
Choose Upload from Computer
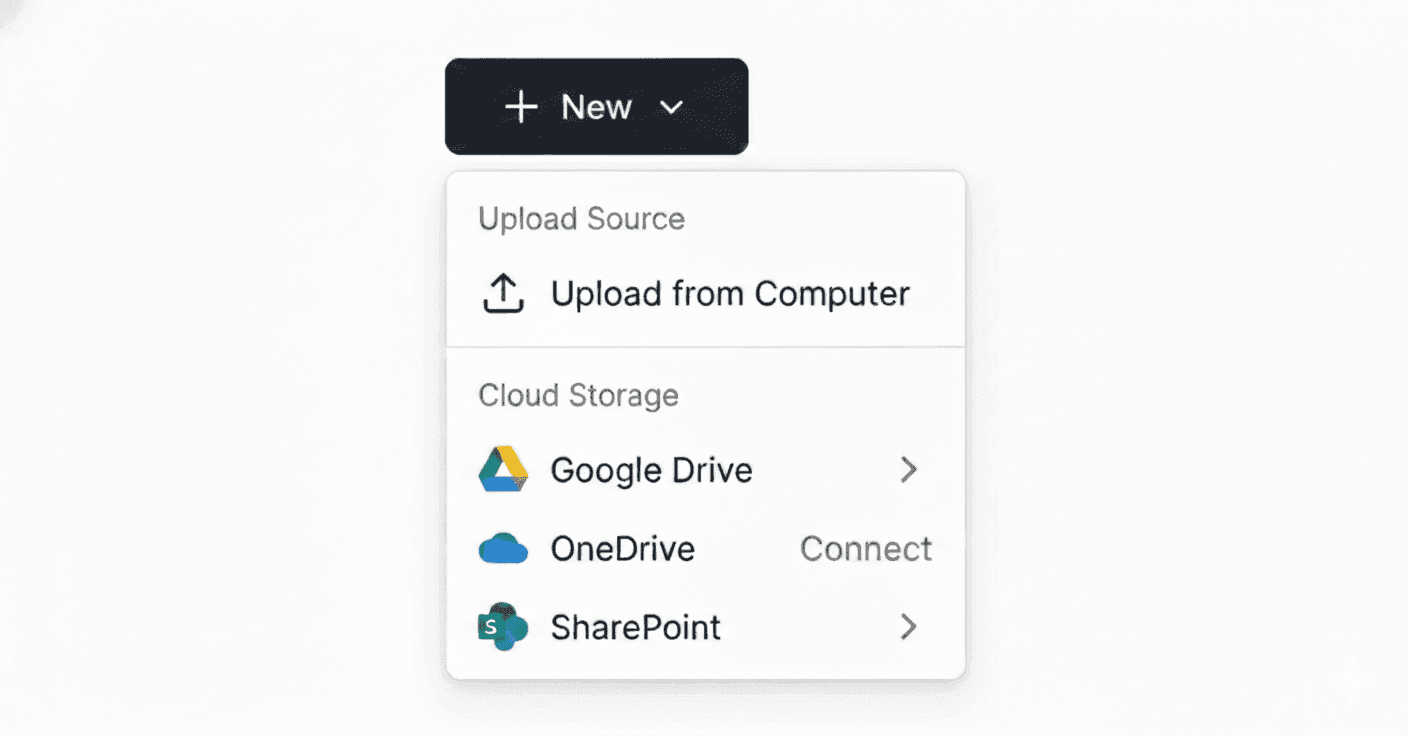point(730,293)
